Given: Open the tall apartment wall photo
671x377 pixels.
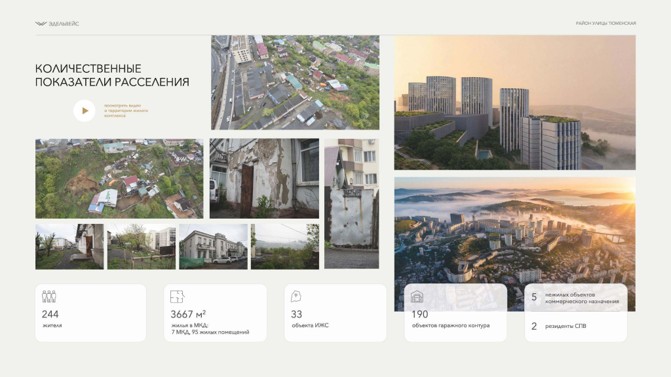Looking at the screenshot, I should 351,204.
